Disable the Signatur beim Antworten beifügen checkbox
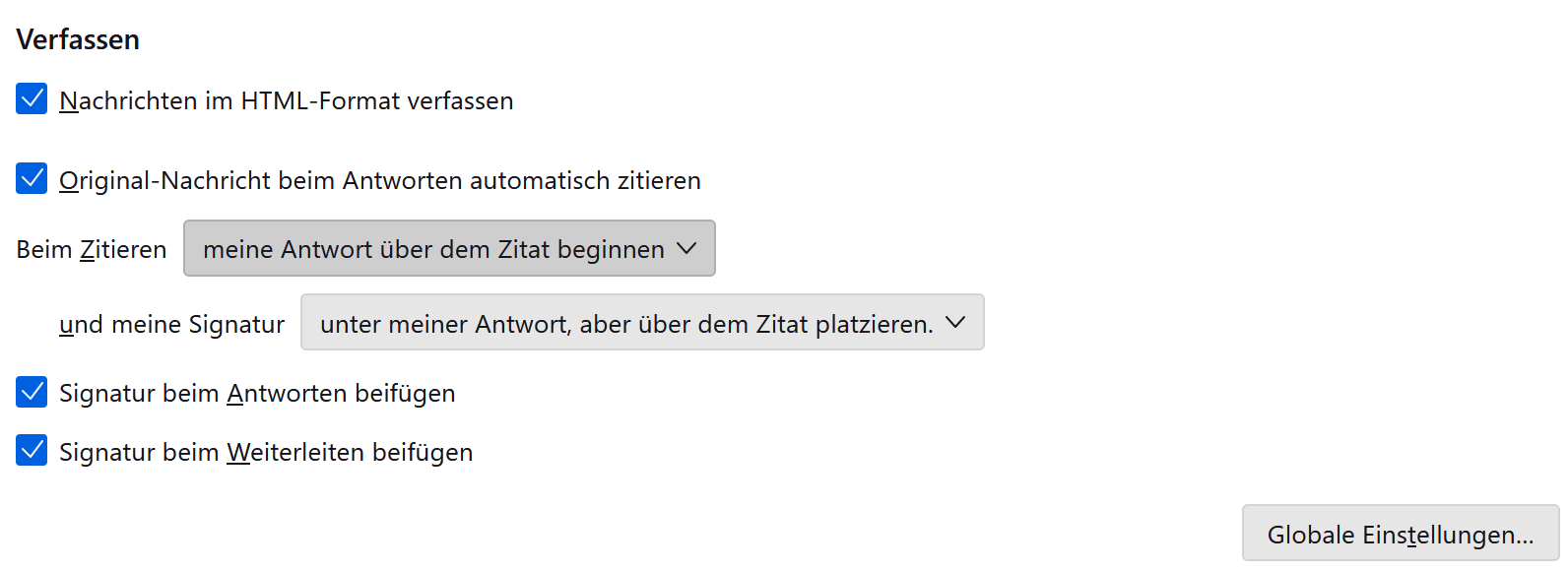The width and height of the screenshot is (1568, 571). [32, 392]
